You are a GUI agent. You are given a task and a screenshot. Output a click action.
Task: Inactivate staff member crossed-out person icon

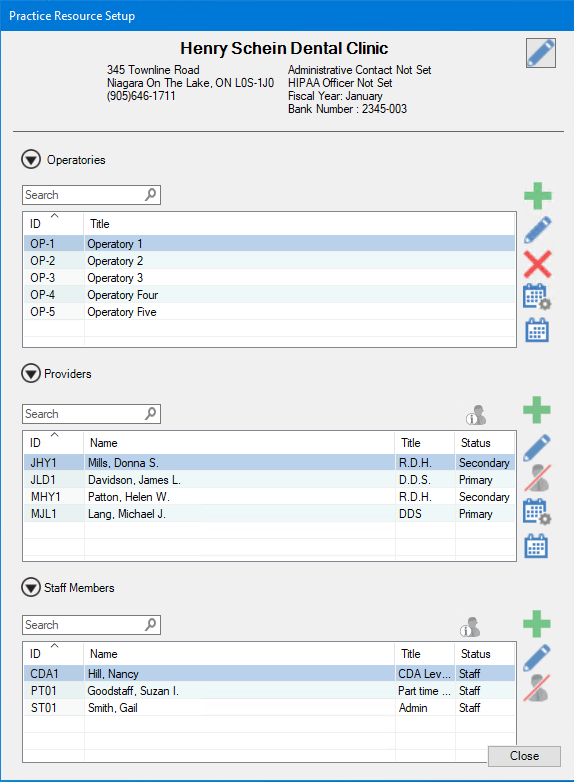pos(537,688)
